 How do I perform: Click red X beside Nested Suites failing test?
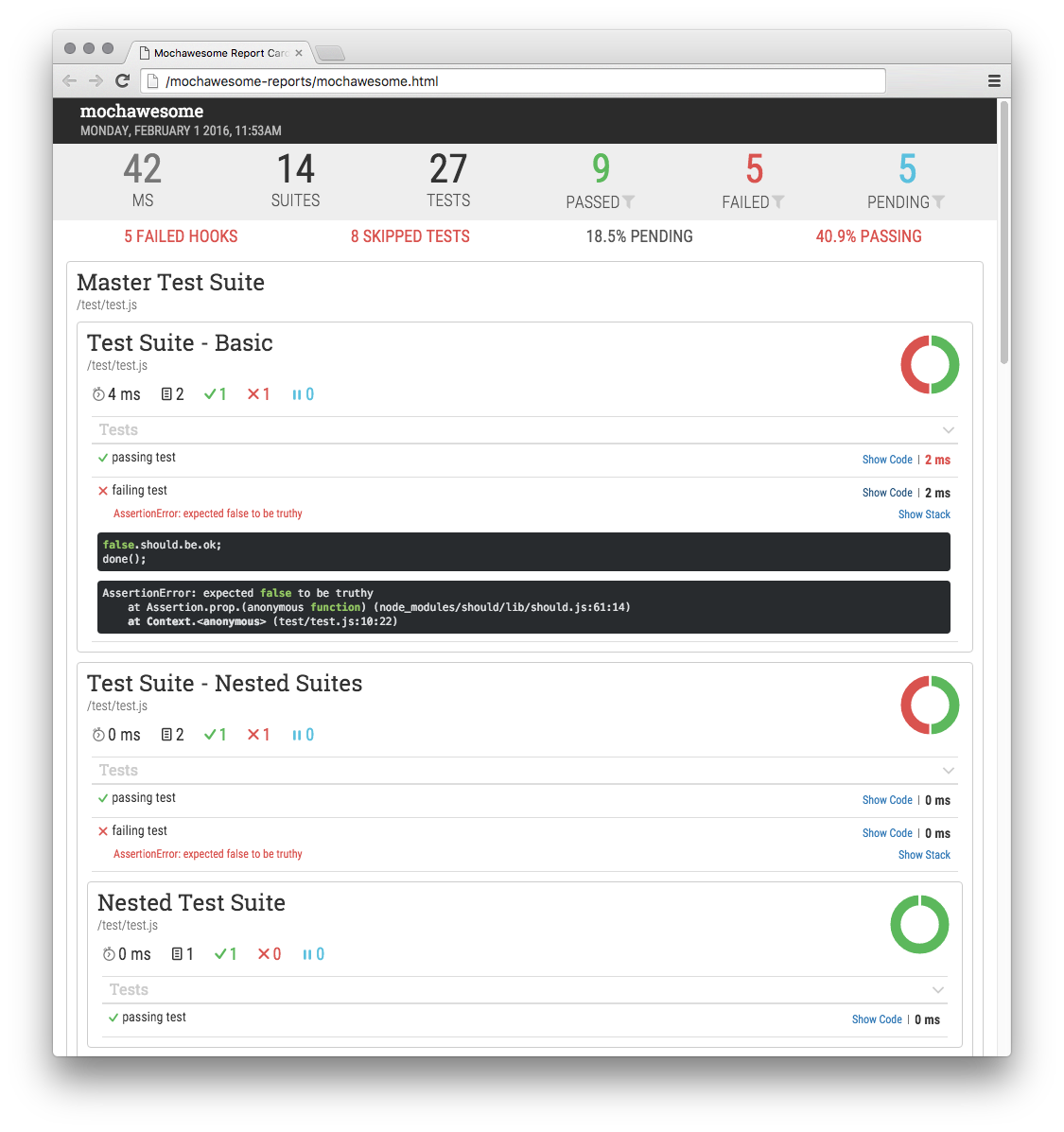(103, 831)
